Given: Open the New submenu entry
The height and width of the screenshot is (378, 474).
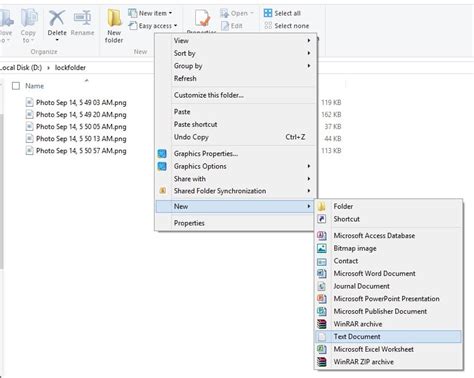Looking at the screenshot, I should click(236, 206).
